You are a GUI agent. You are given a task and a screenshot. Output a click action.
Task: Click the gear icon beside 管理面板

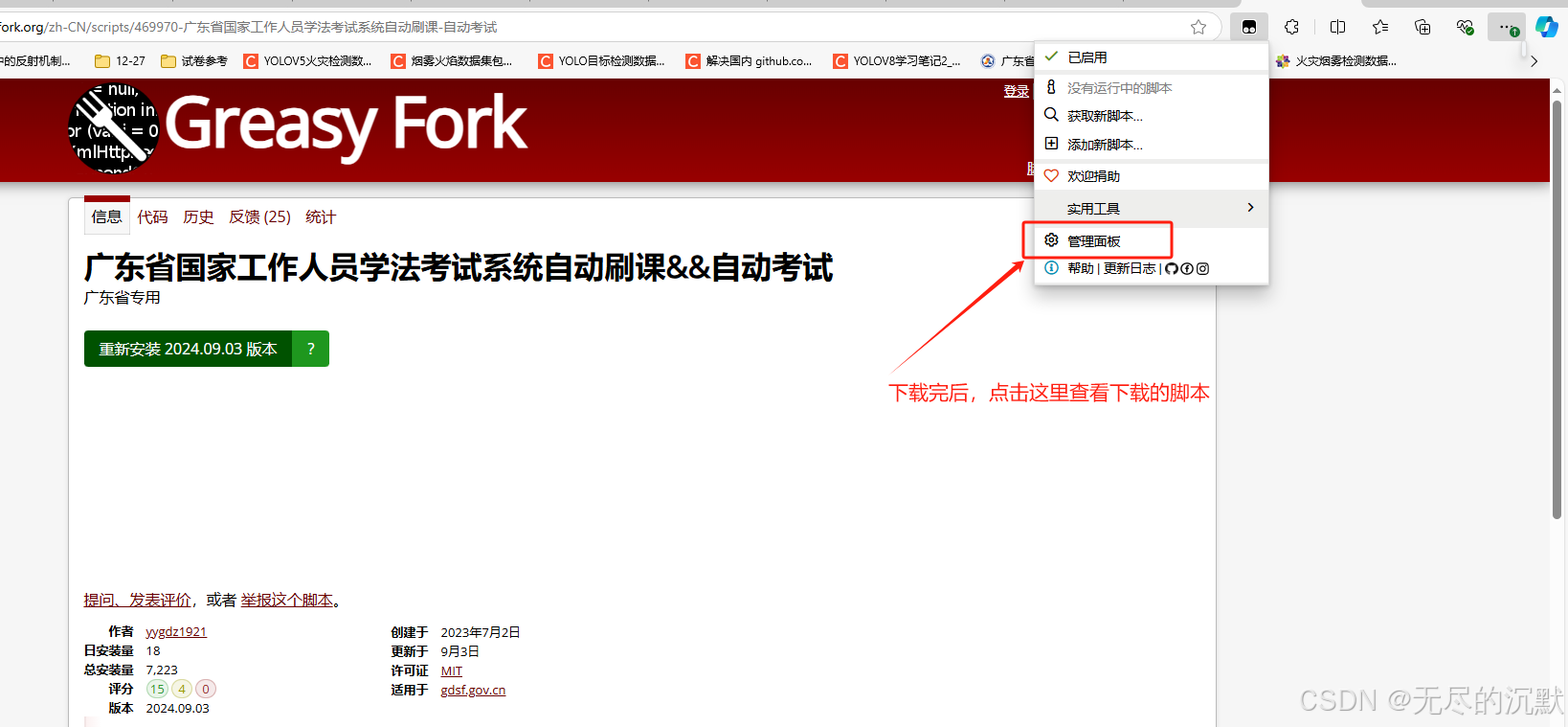[x=1051, y=239]
